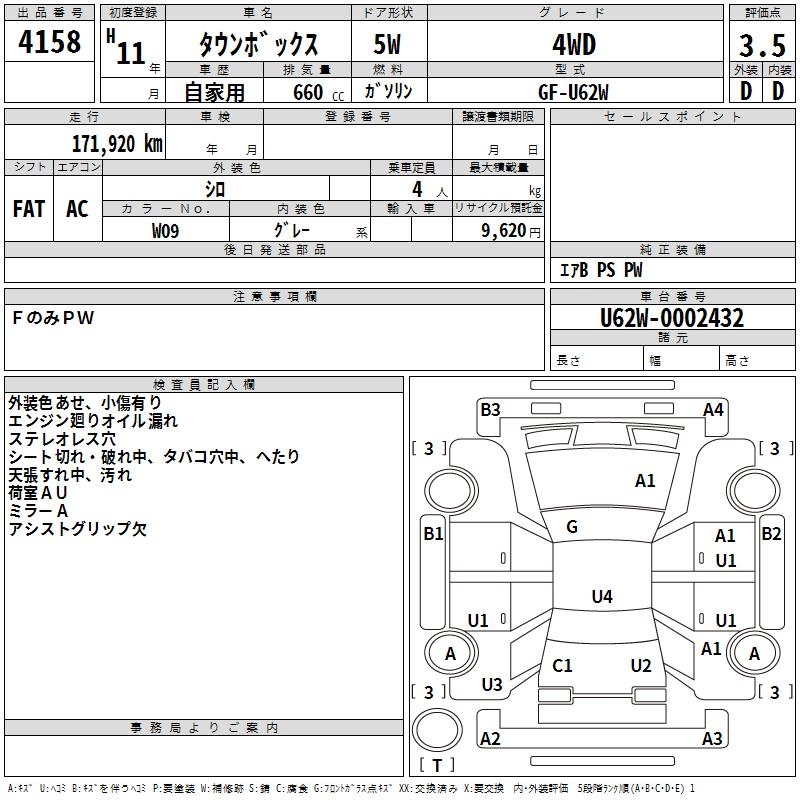Viewport: 800px width, 800px height.
Task: Select the interior grade D under 内装
Action: pos(778,91)
